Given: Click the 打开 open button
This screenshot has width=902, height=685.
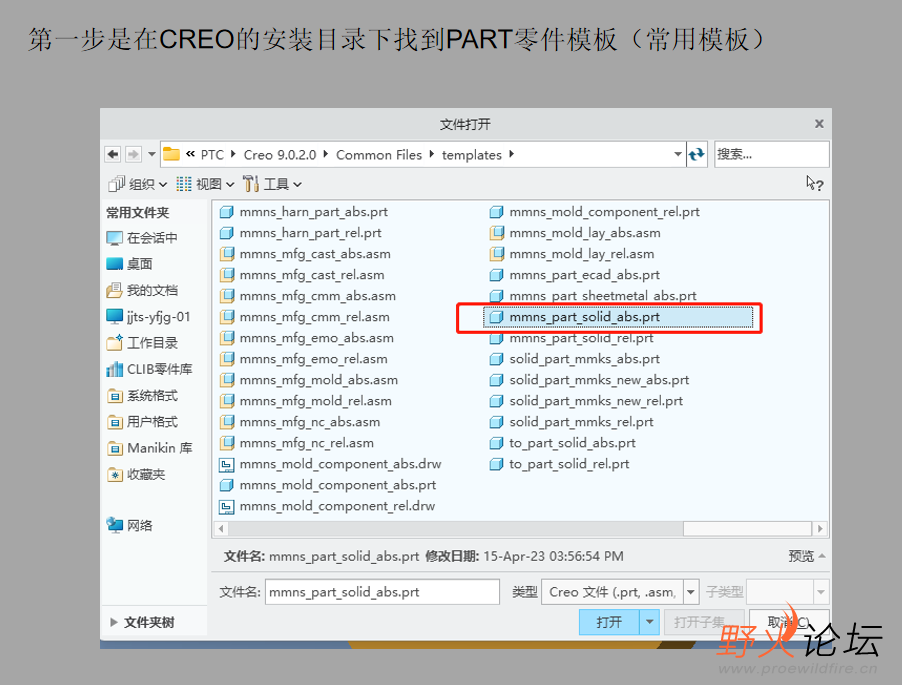Looking at the screenshot, I should pyautogui.click(x=609, y=622).
